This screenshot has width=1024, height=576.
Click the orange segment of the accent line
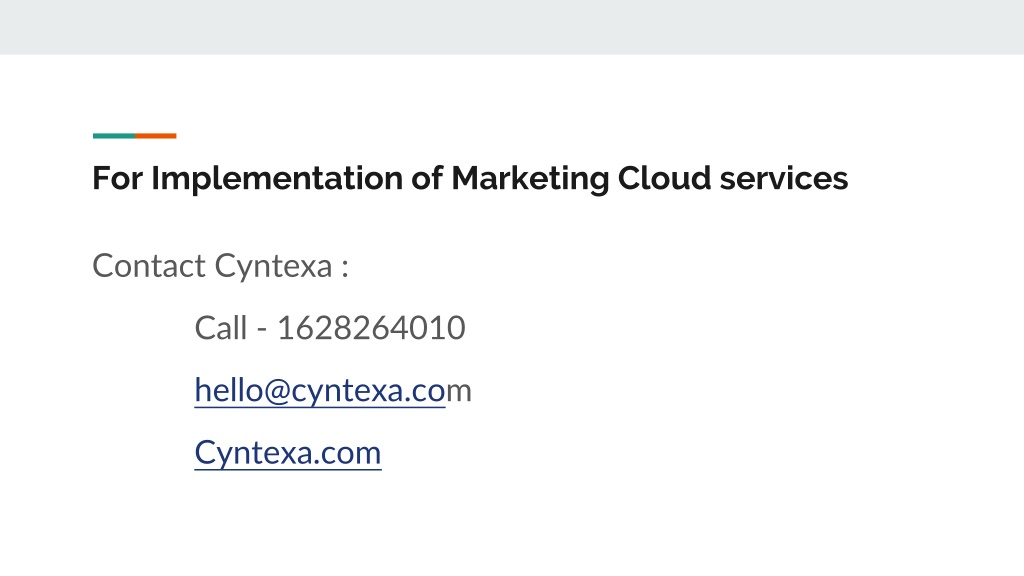tap(156, 136)
